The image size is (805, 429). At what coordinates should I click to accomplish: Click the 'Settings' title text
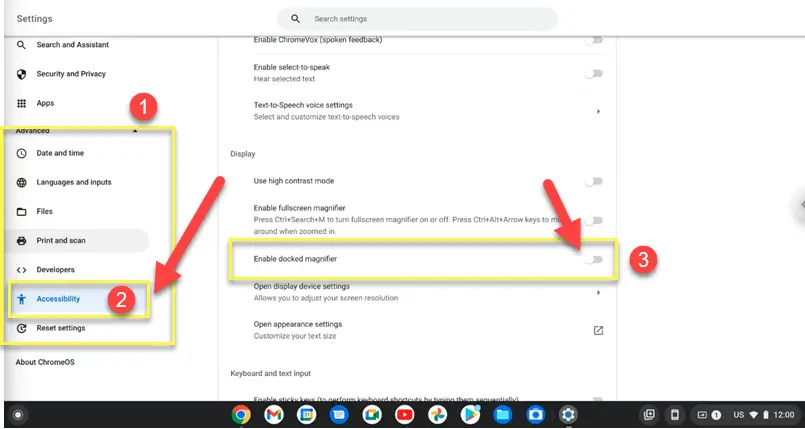pos(34,19)
